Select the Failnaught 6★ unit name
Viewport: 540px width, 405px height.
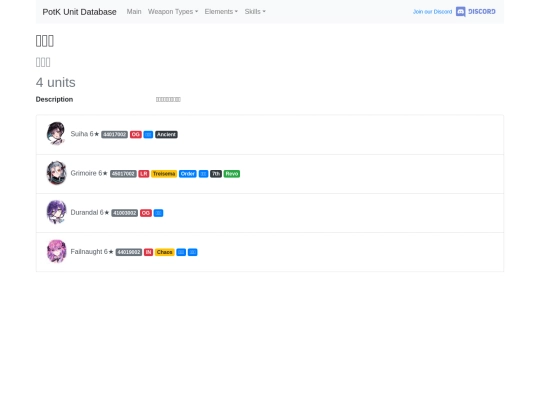[x=92, y=252]
